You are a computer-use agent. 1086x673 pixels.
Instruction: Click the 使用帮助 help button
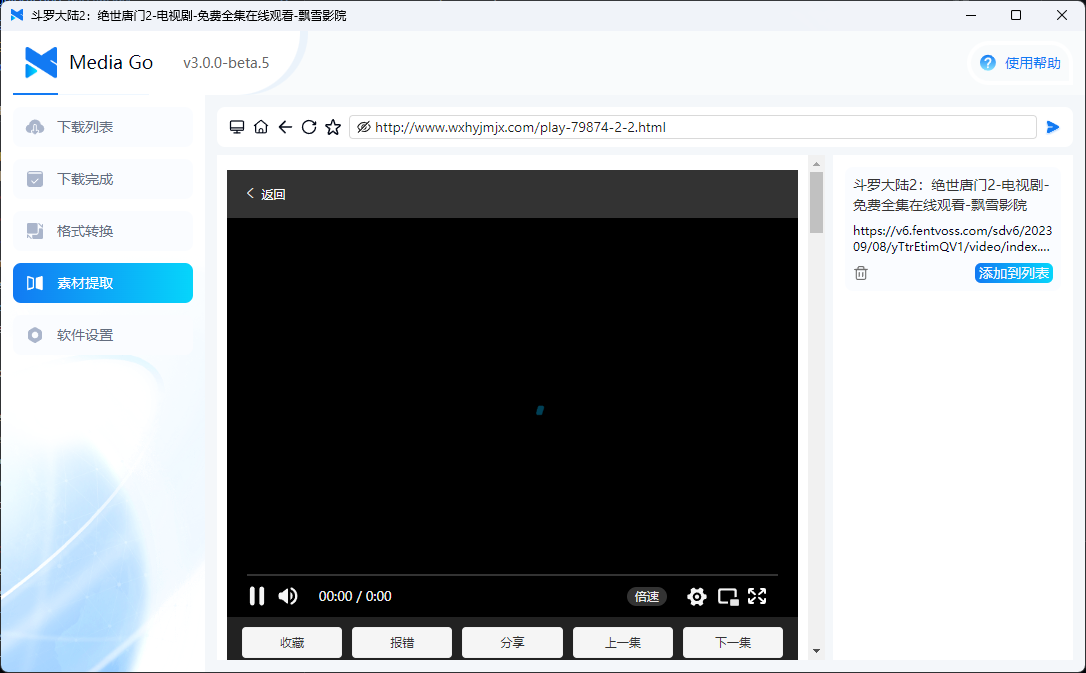(x=1020, y=63)
